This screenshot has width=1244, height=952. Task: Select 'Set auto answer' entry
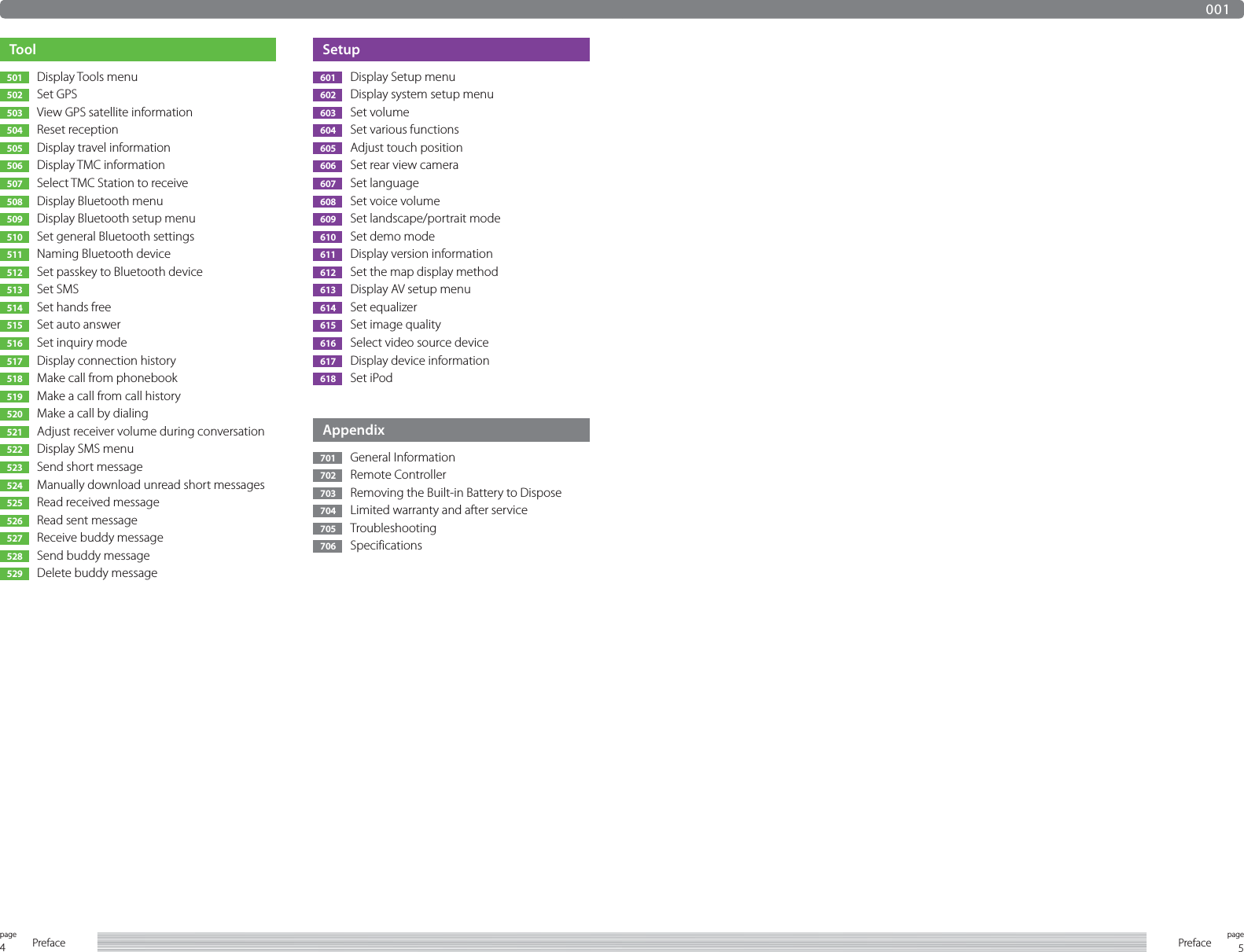(x=79, y=325)
